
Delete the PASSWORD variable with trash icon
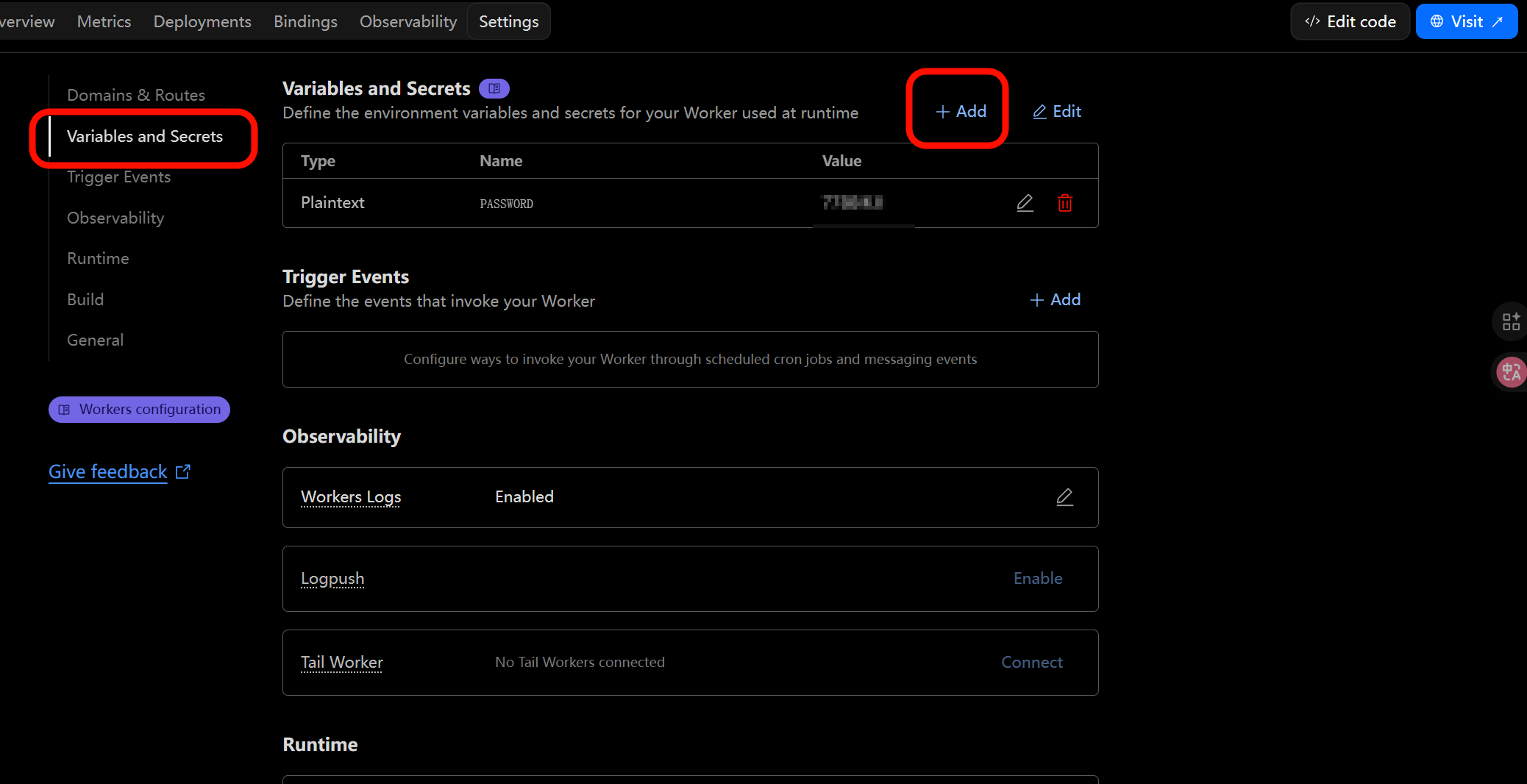[x=1064, y=203]
